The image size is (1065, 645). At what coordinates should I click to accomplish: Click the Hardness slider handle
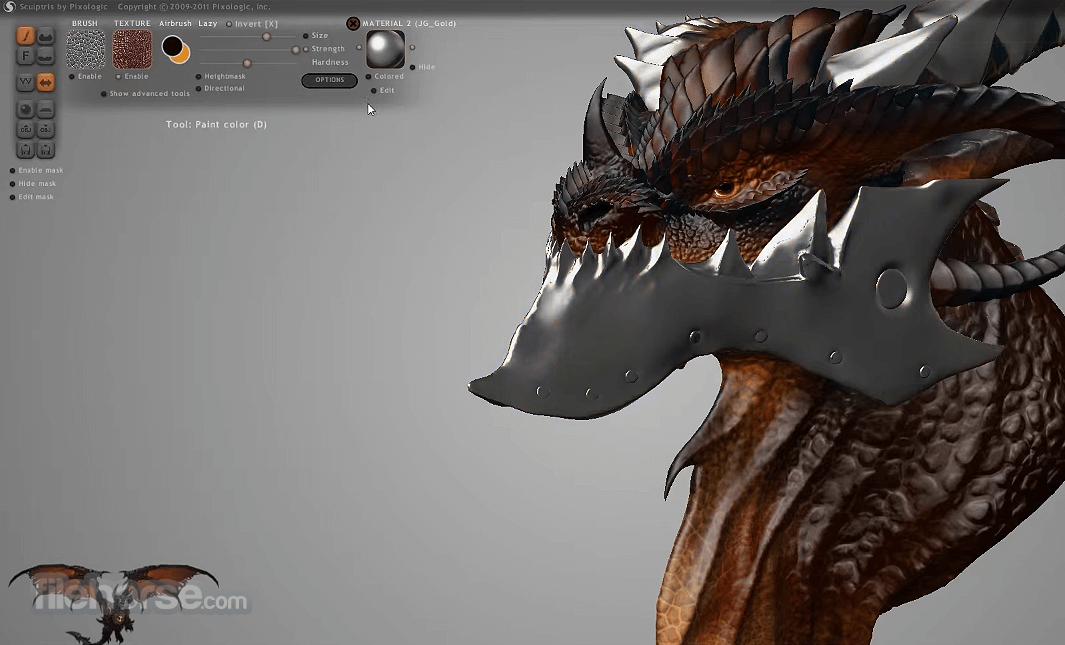(x=247, y=63)
